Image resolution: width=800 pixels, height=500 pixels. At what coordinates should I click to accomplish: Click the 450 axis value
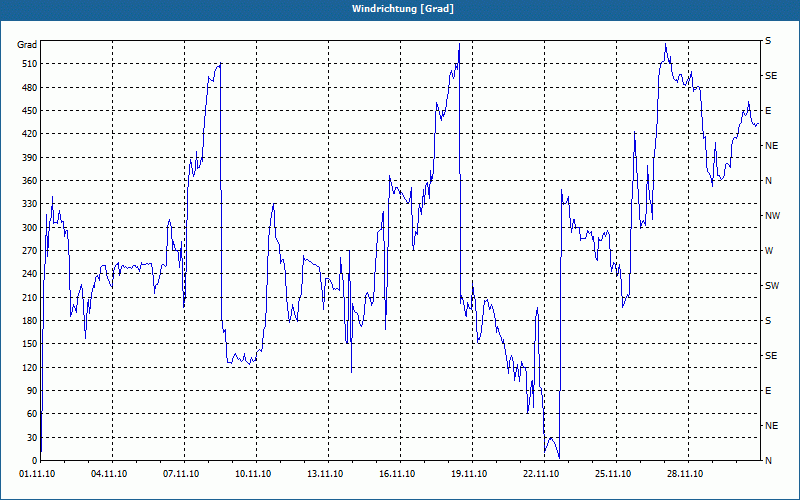coord(31,111)
